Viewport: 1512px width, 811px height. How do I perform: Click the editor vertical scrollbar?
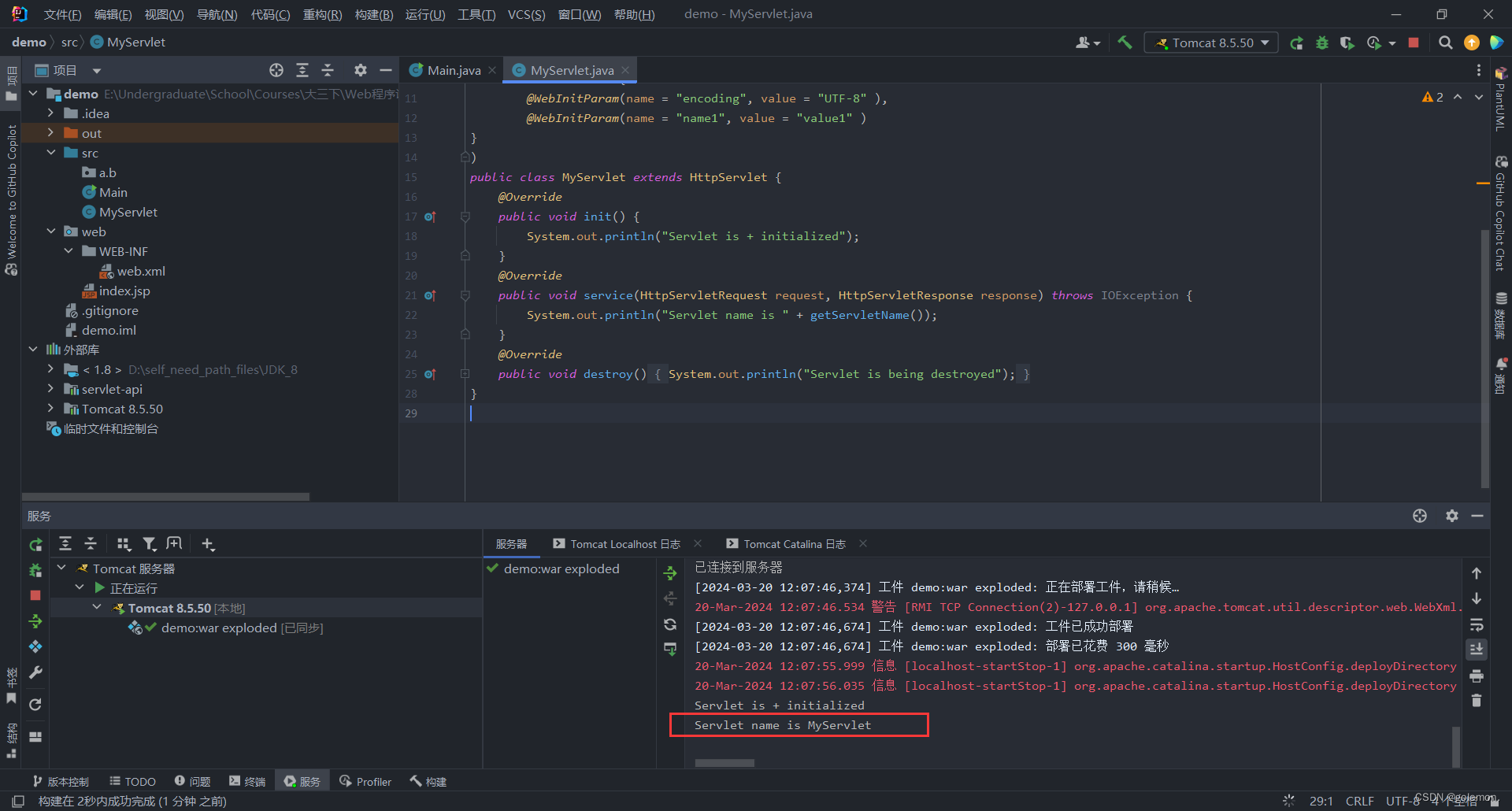pos(1484,358)
